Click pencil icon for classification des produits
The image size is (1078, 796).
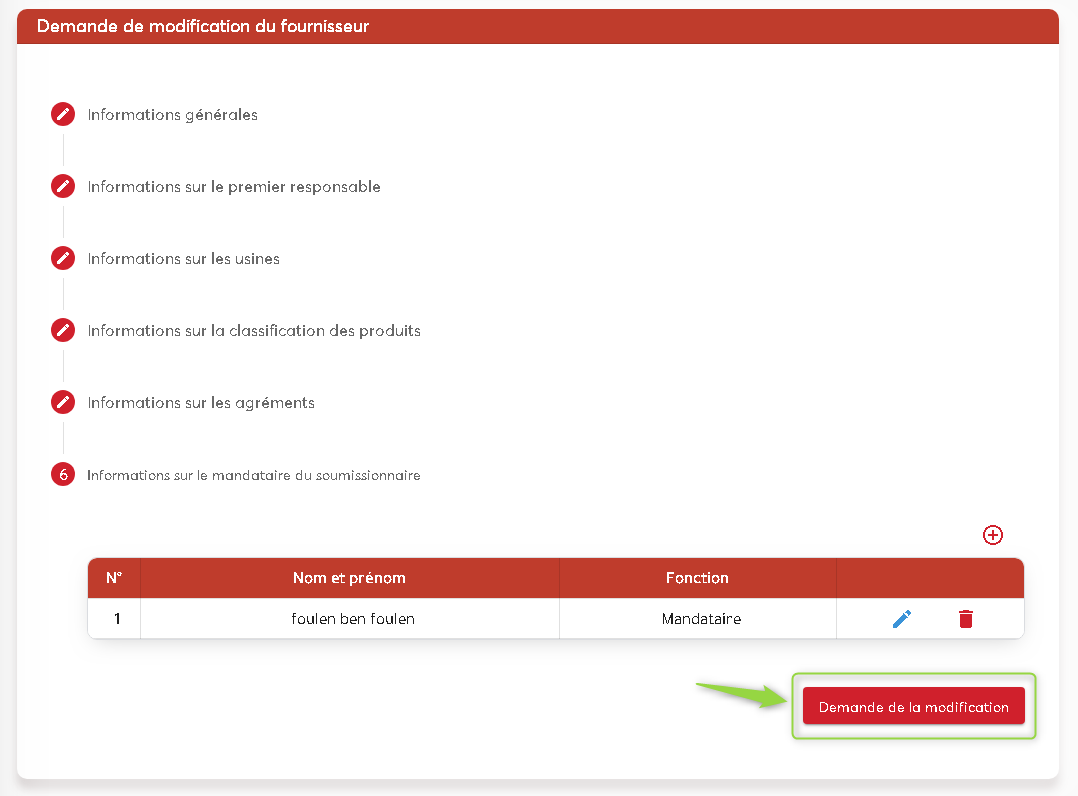63,330
